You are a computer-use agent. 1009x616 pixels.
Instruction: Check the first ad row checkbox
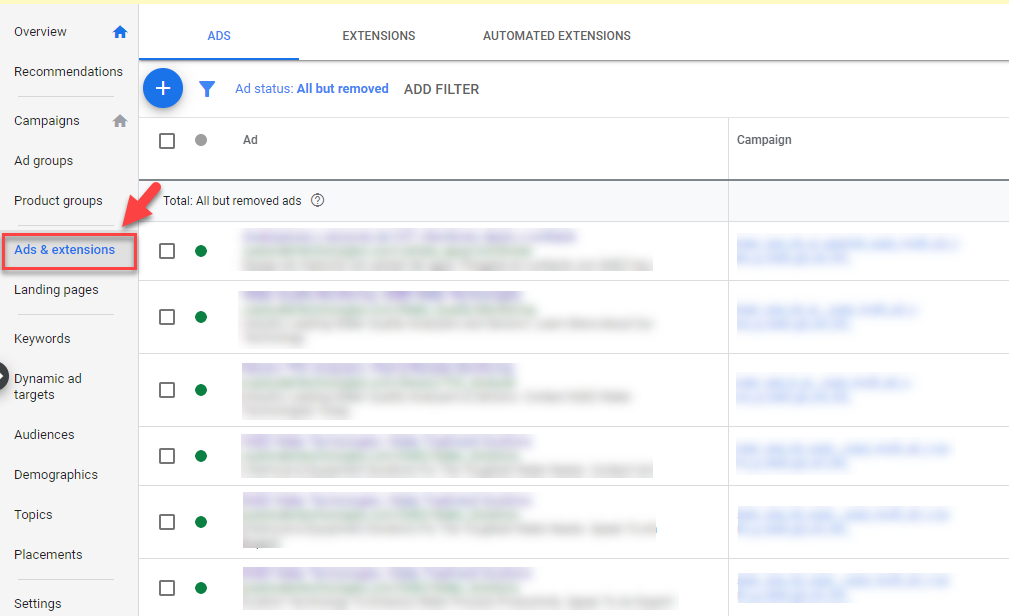tap(167, 251)
